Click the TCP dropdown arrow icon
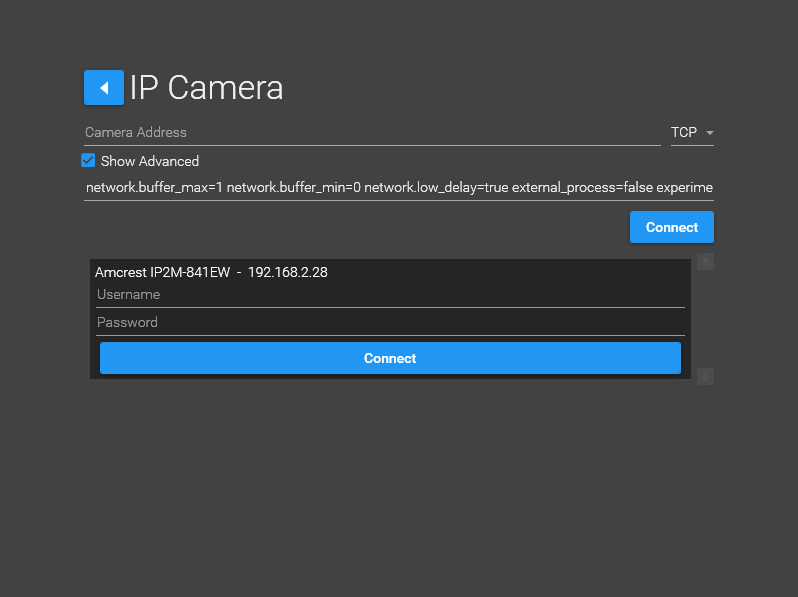The width and height of the screenshot is (798, 597). [x=709, y=133]
